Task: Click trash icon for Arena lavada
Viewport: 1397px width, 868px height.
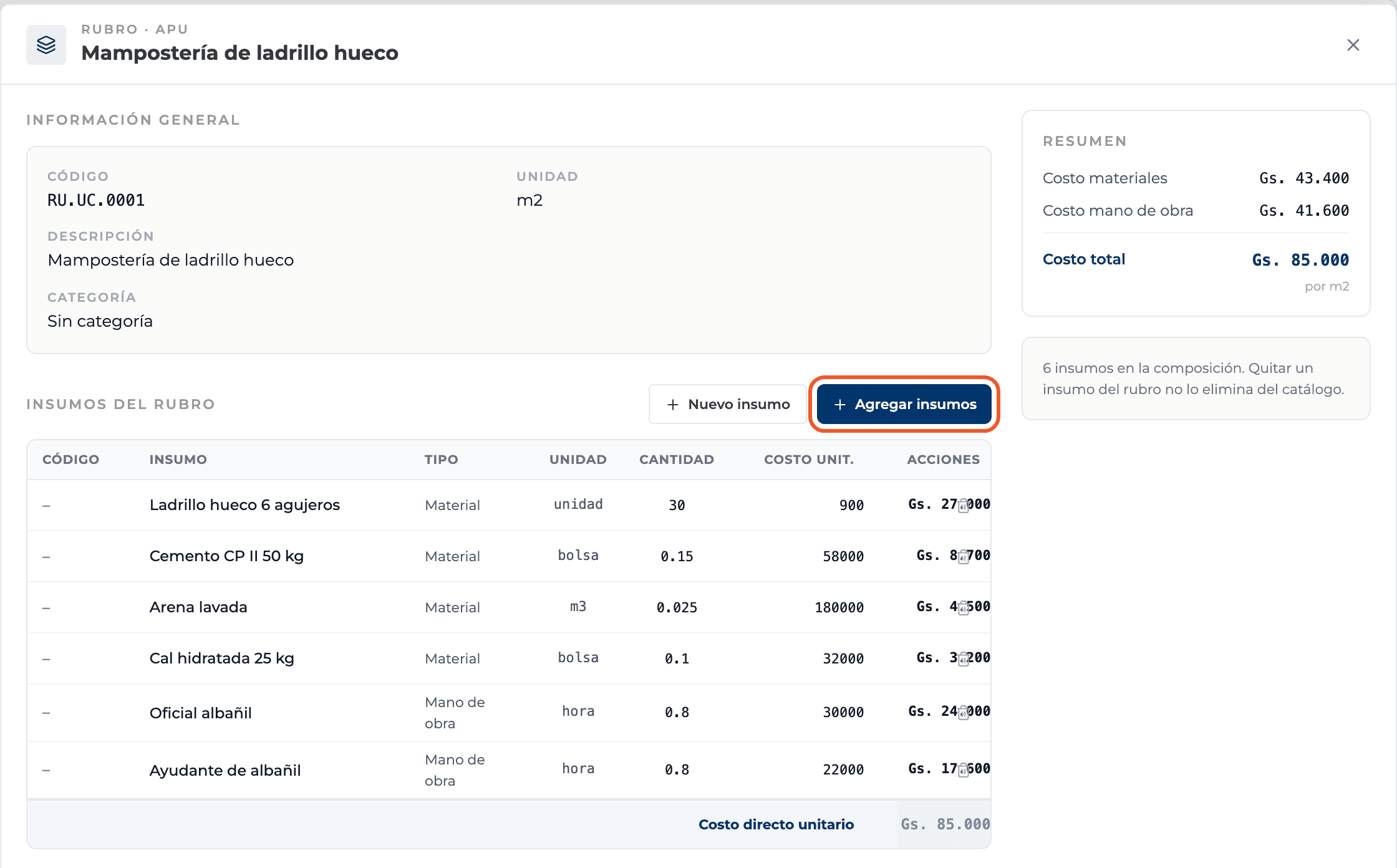Action: tap(963, 607)
